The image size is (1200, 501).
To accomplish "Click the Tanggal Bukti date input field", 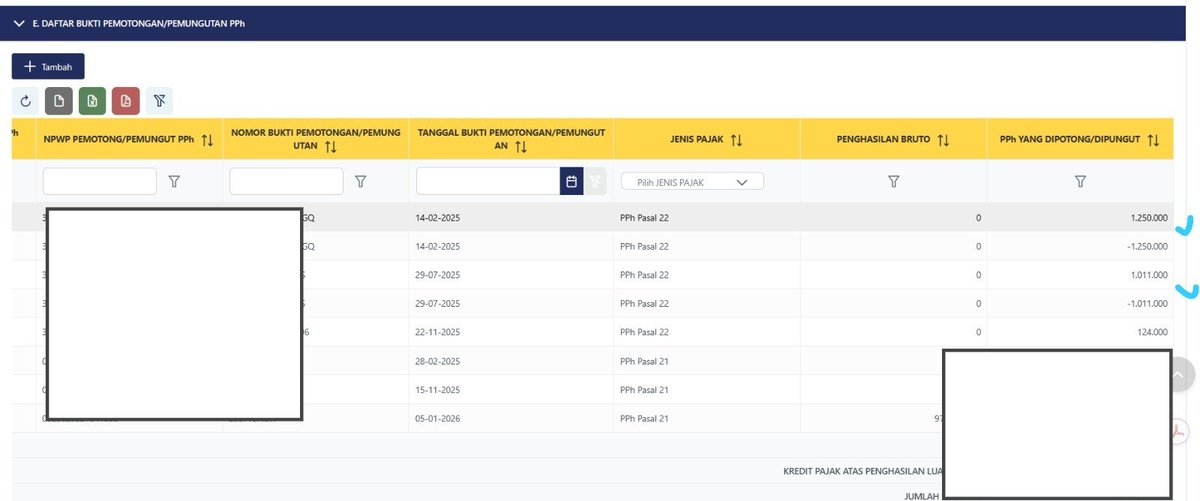I will 488,181.
